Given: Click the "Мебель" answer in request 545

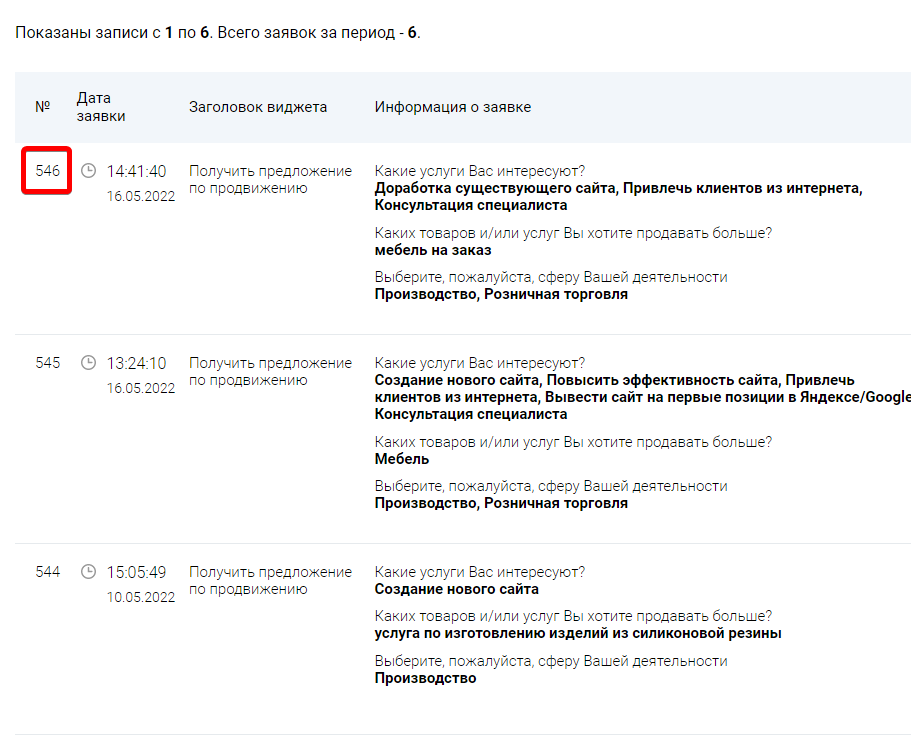Looking at the screenshot, I should [x=402, y=459].
